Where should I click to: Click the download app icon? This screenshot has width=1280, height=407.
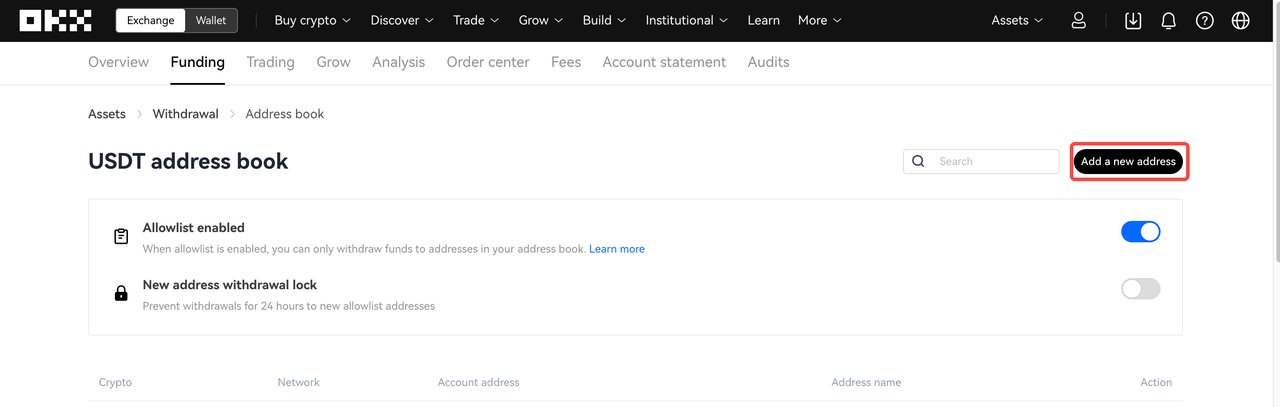1133,20
